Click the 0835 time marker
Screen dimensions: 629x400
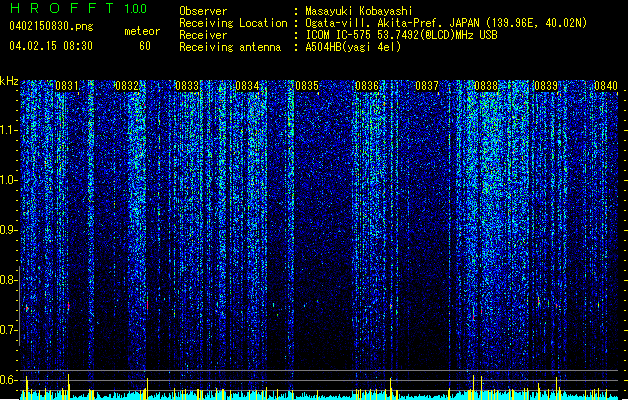(307, 86)
